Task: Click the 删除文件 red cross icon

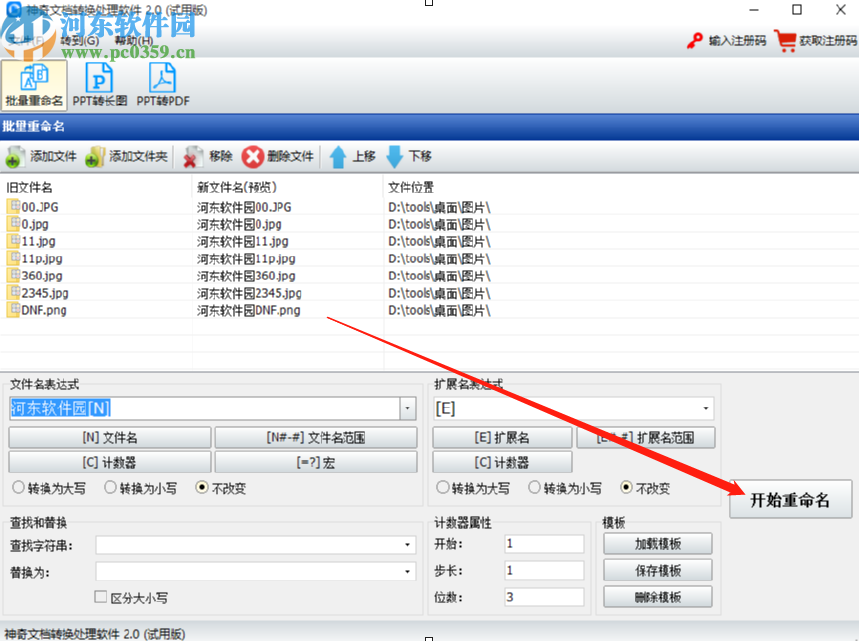Action: pyautogui.click(x=253, y=157)
